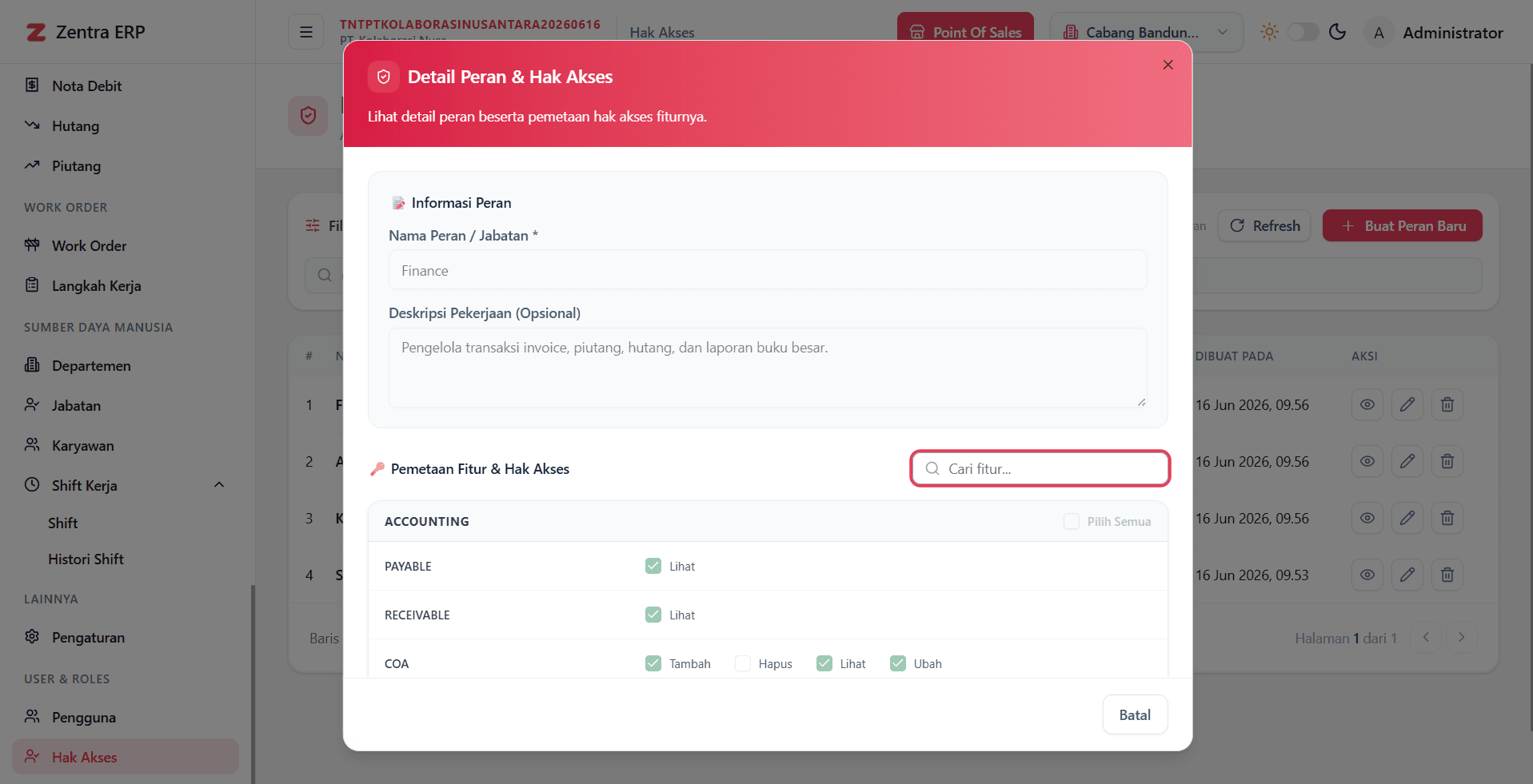Screen dimensions: 1533x784
Task: Click the moon dark-mode icon
Action: [1337, 32]
